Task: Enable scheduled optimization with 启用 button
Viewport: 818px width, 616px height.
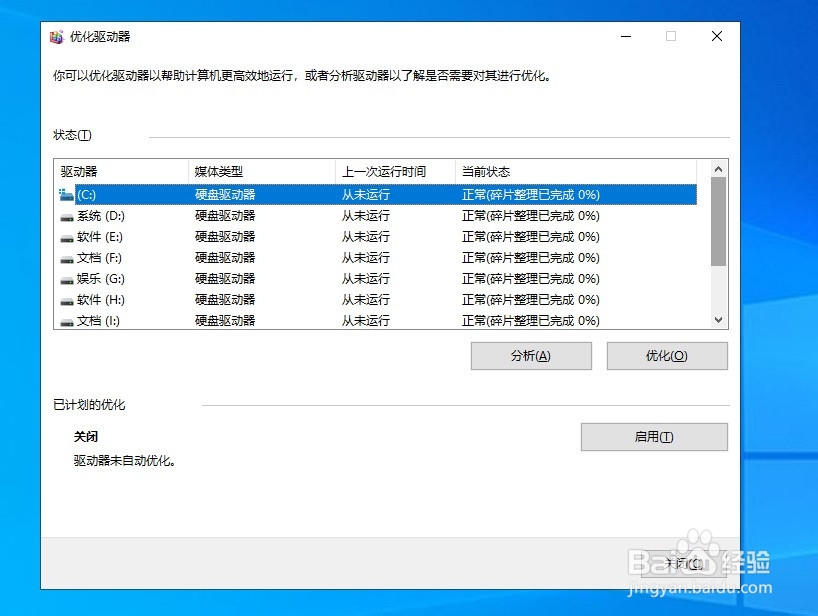Action: coord(653,436)
